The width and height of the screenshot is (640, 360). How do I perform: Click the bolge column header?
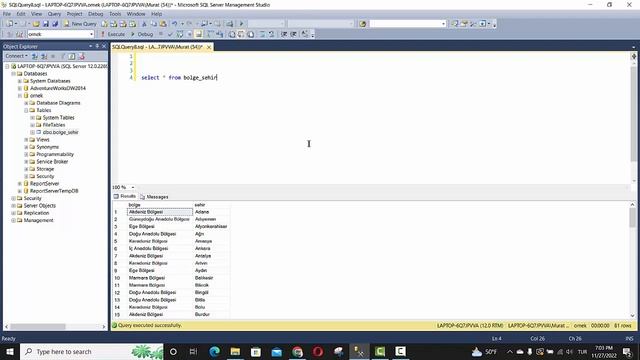(x=160, y=205)
